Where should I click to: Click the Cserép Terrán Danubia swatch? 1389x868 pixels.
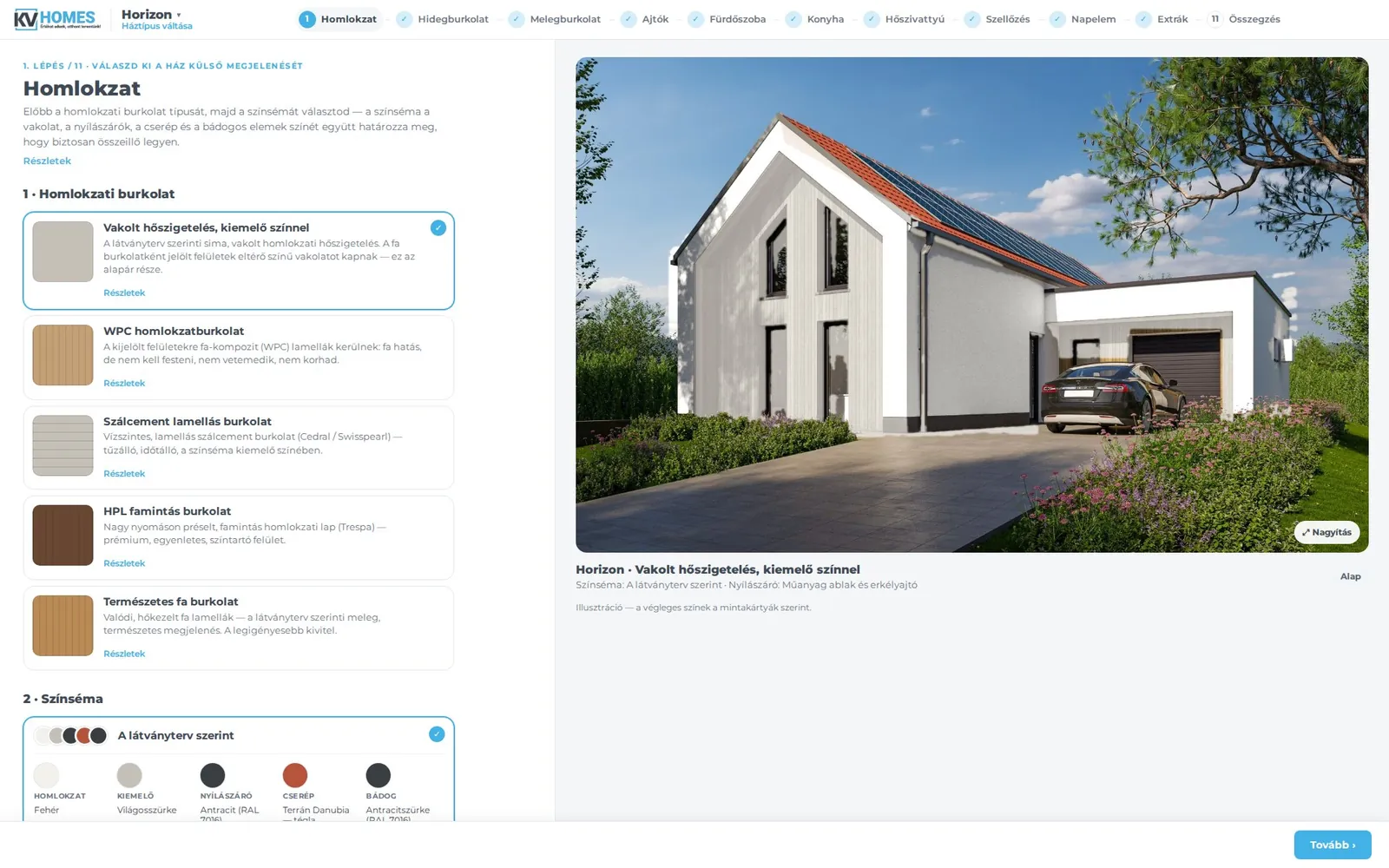pos(295,775)
